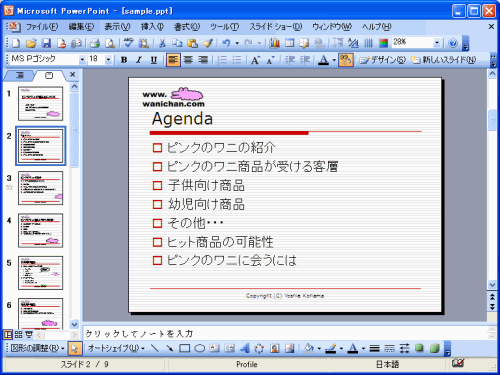Insert WordArt
The image size is (500, 375).
[x=244, y=348]
